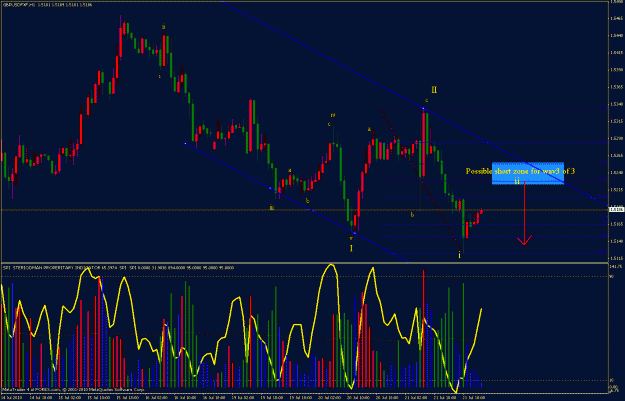Select the 'iii' wave label near the horizontal line
The height and width of the screenshot is (401, 625).
(x=271, y=208)
